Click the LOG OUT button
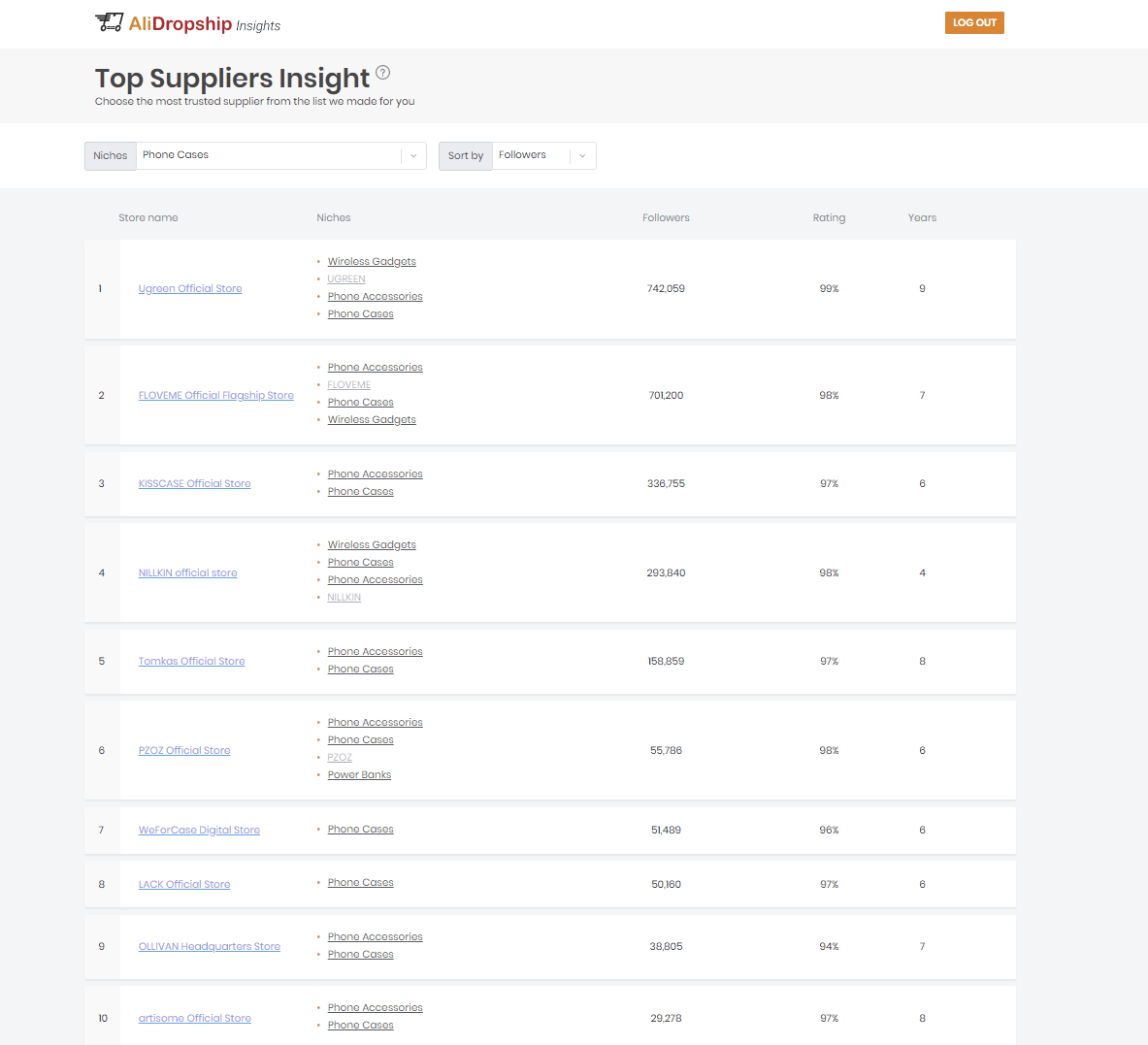The width and height of the screenshot is (1148, 1045). [973, 21]
